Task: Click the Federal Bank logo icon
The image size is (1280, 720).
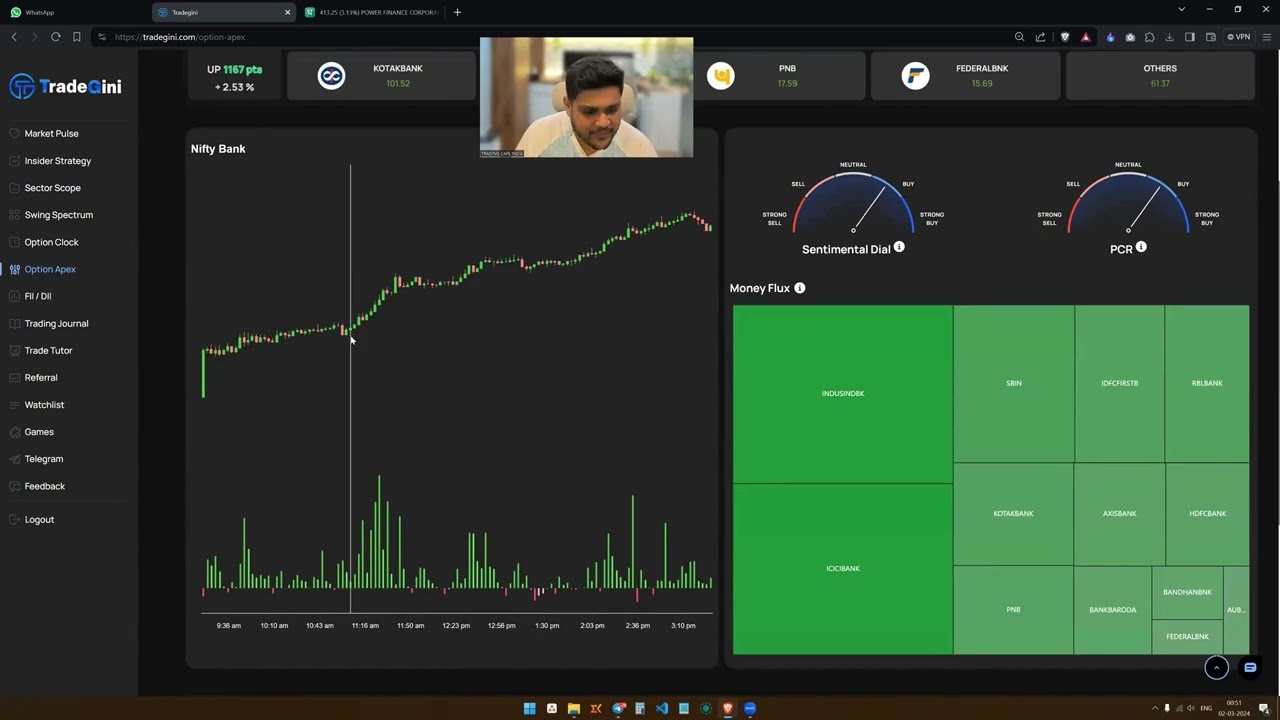Action: click(915, 76)
